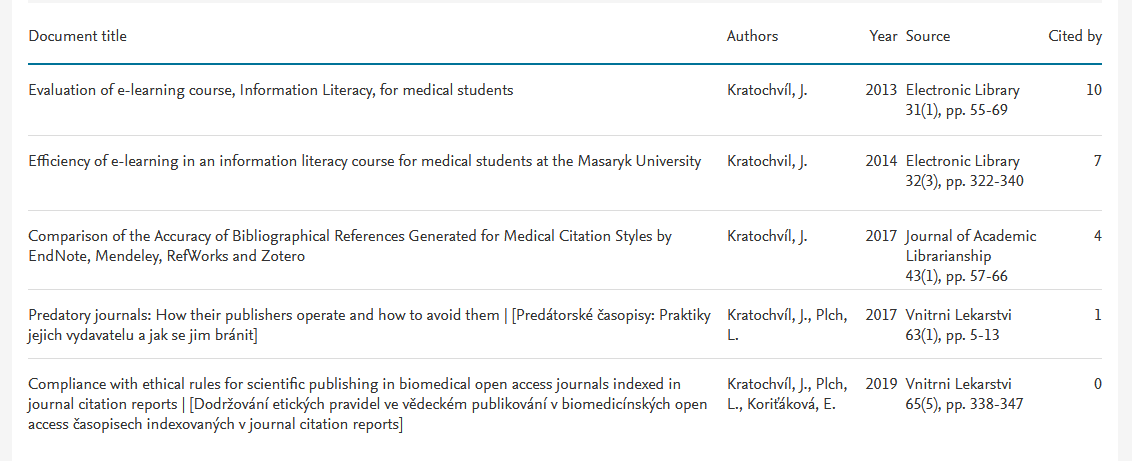Click author Kratochvíl, J. in 2014 row
1132x461 pixels.
tap(767, 161)
